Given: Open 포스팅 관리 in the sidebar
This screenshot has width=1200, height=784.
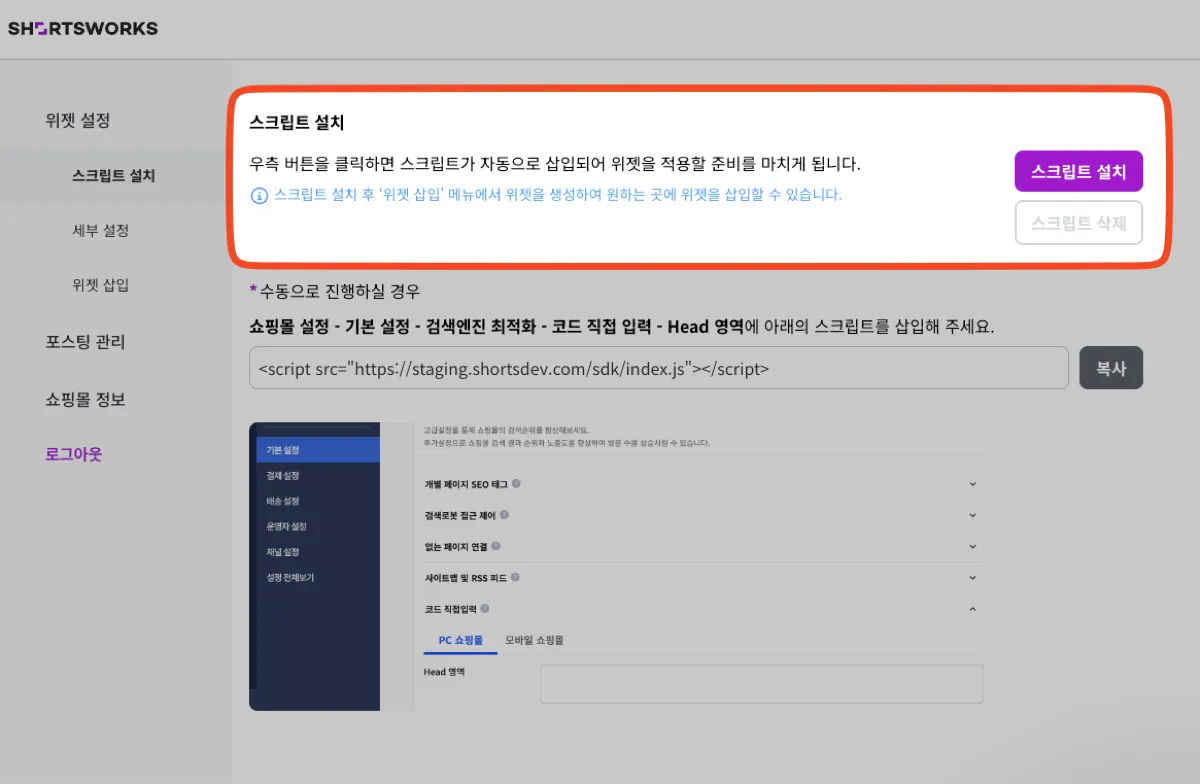Looking at the screenshot, I should (85, 342).
